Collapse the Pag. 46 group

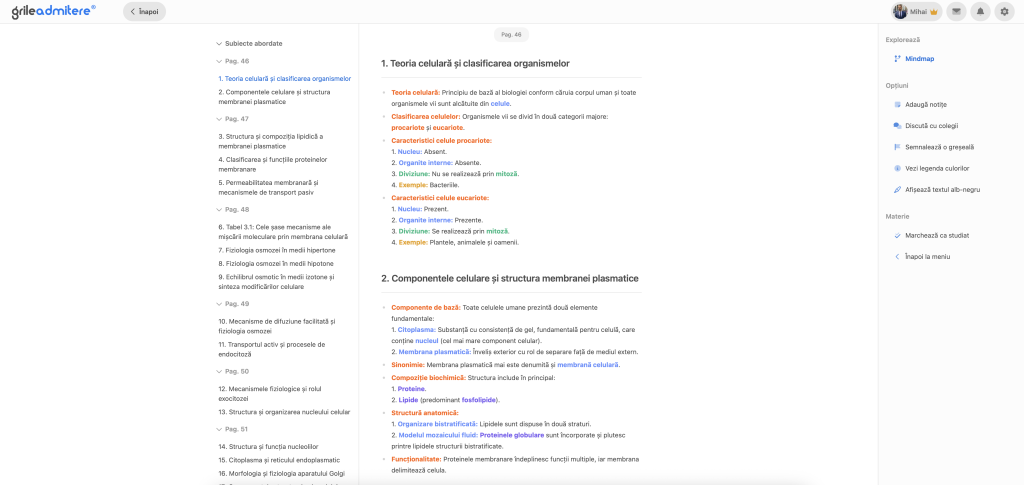(219, 61)
